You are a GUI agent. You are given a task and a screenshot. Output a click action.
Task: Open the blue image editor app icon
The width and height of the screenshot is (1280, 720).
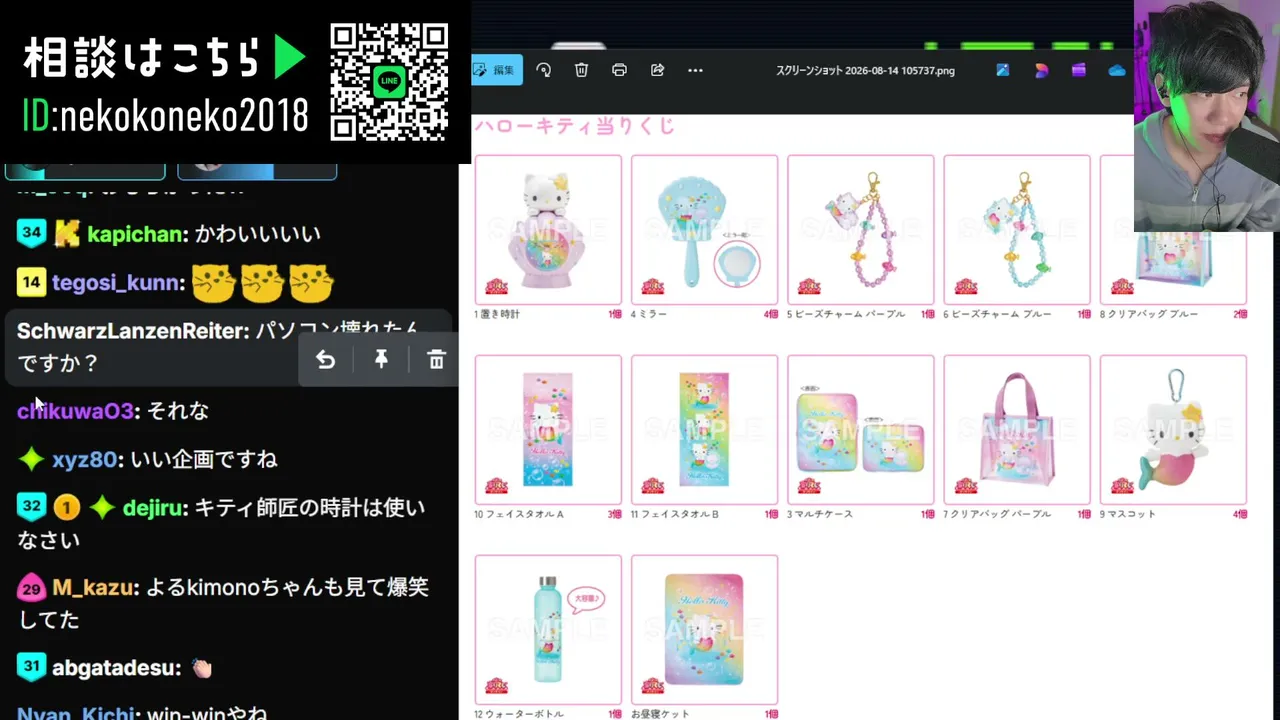[x=1003, y=70]
